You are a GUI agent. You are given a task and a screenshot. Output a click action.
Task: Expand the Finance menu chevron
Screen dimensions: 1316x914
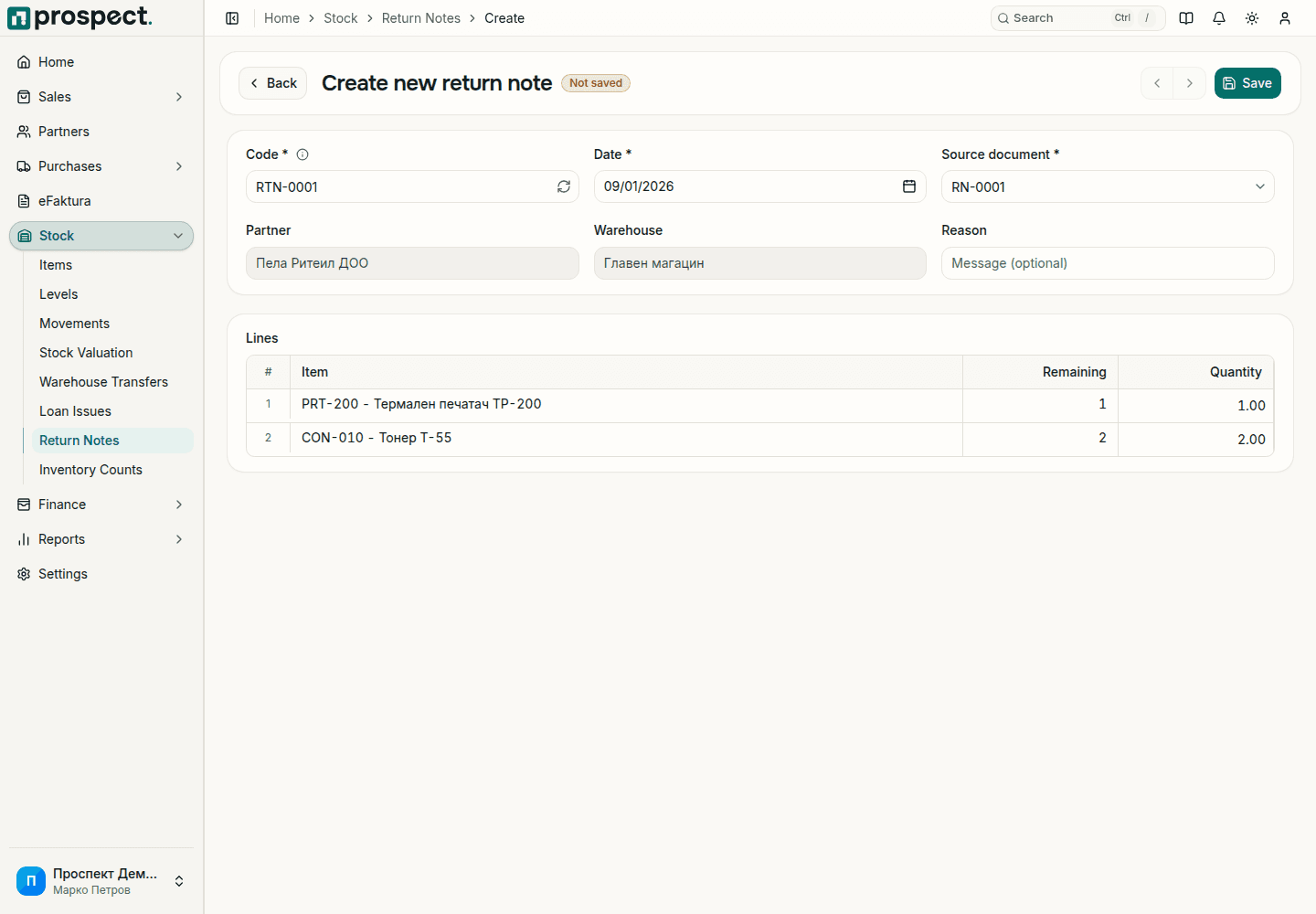pyautogui.click(x=179, y=505)
